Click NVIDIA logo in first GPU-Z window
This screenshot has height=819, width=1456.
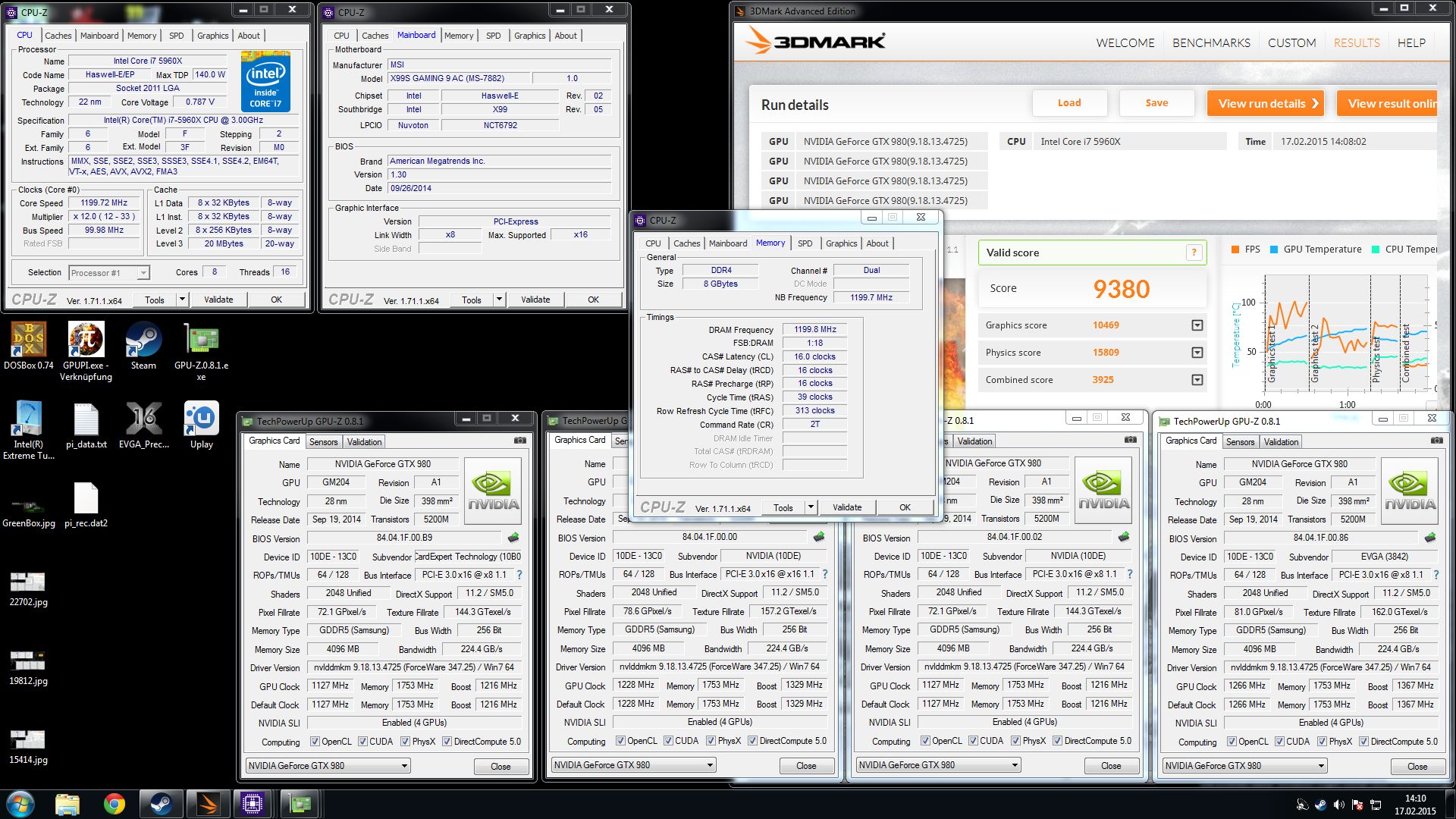point(493,491)
